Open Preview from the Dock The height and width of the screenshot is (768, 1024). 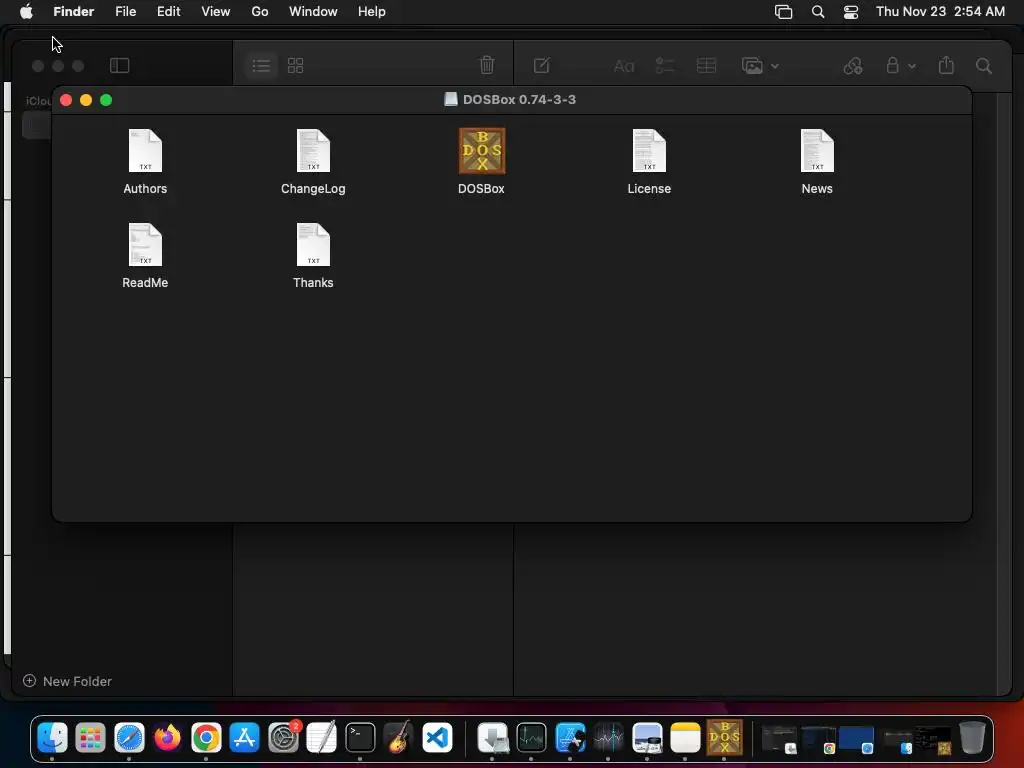(x=647, y=738)
